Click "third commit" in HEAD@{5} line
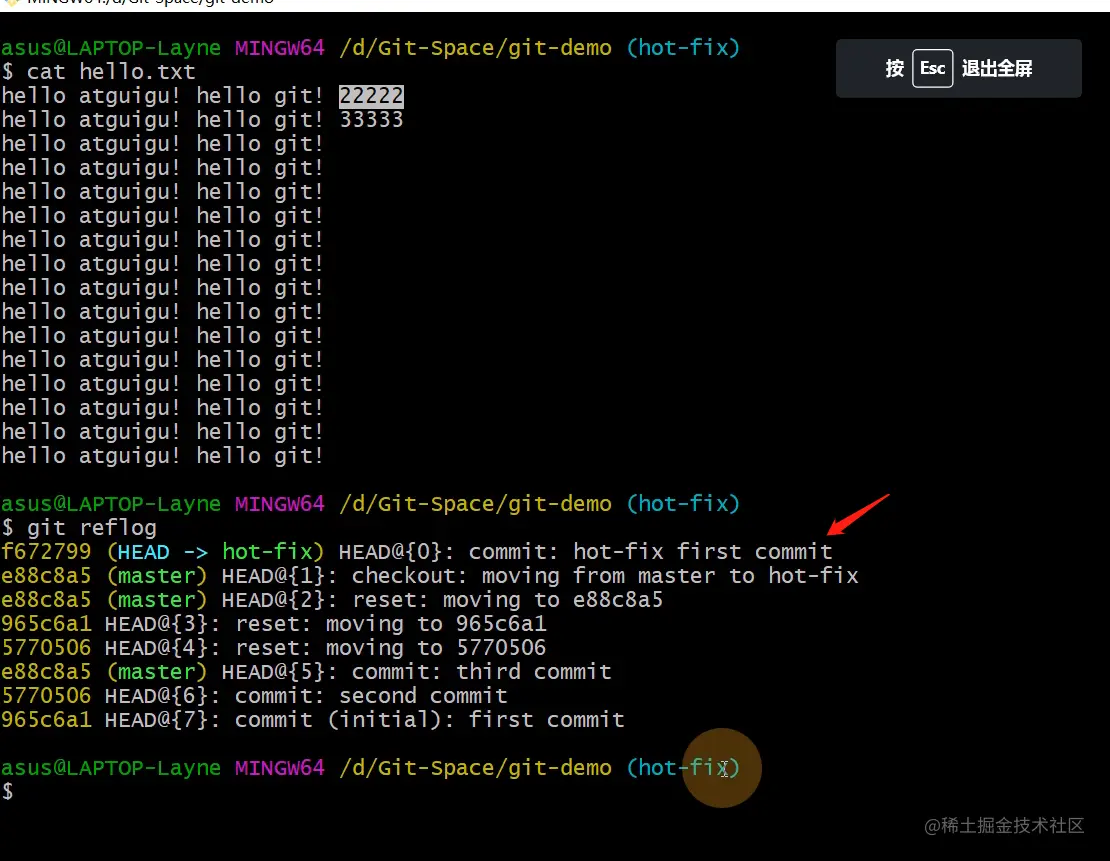This screenshot has width=1110, height=861. pyautogui.click(x=534, y=672)
